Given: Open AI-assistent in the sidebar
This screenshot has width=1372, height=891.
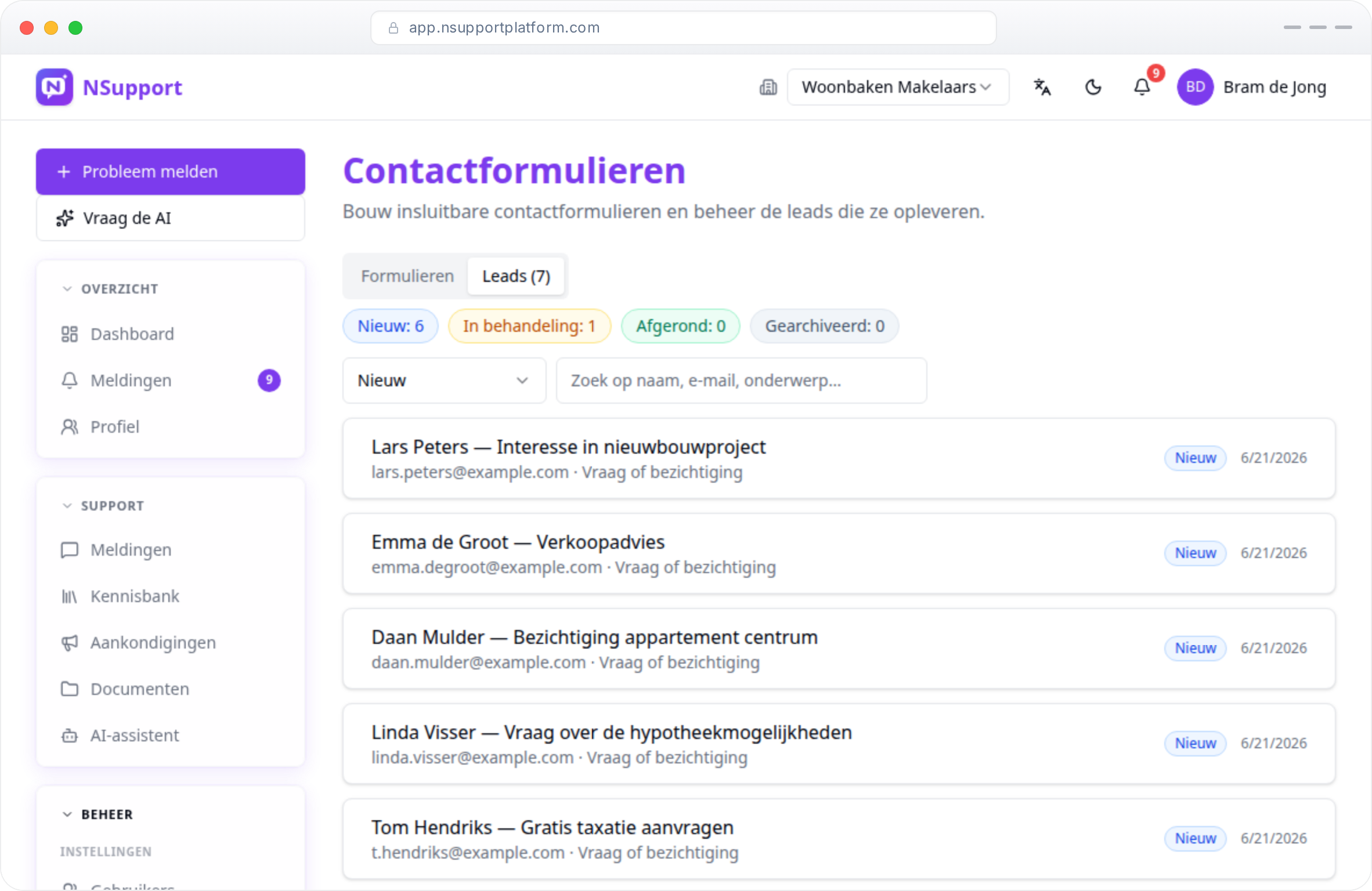Looking at the screenshot, I should click(171, 736).
